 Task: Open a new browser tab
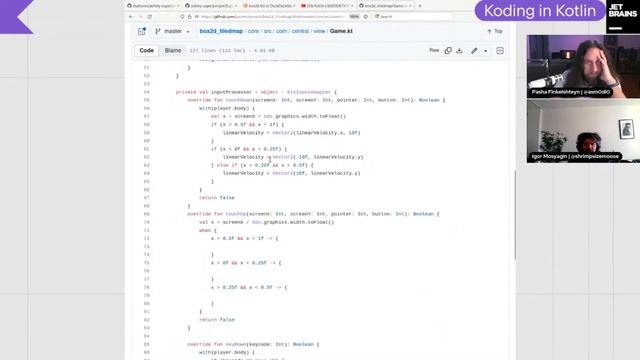pyautogui.click(x=420, y=6)
